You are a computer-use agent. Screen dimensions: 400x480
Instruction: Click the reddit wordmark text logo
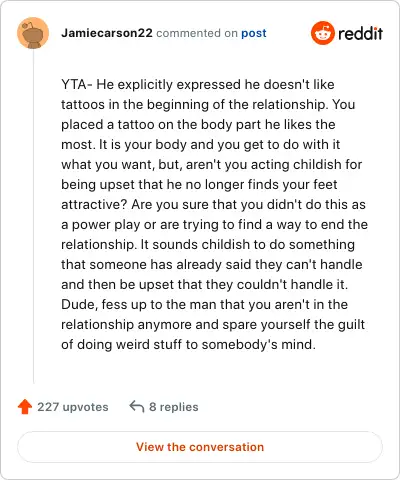tap(360, 33)
